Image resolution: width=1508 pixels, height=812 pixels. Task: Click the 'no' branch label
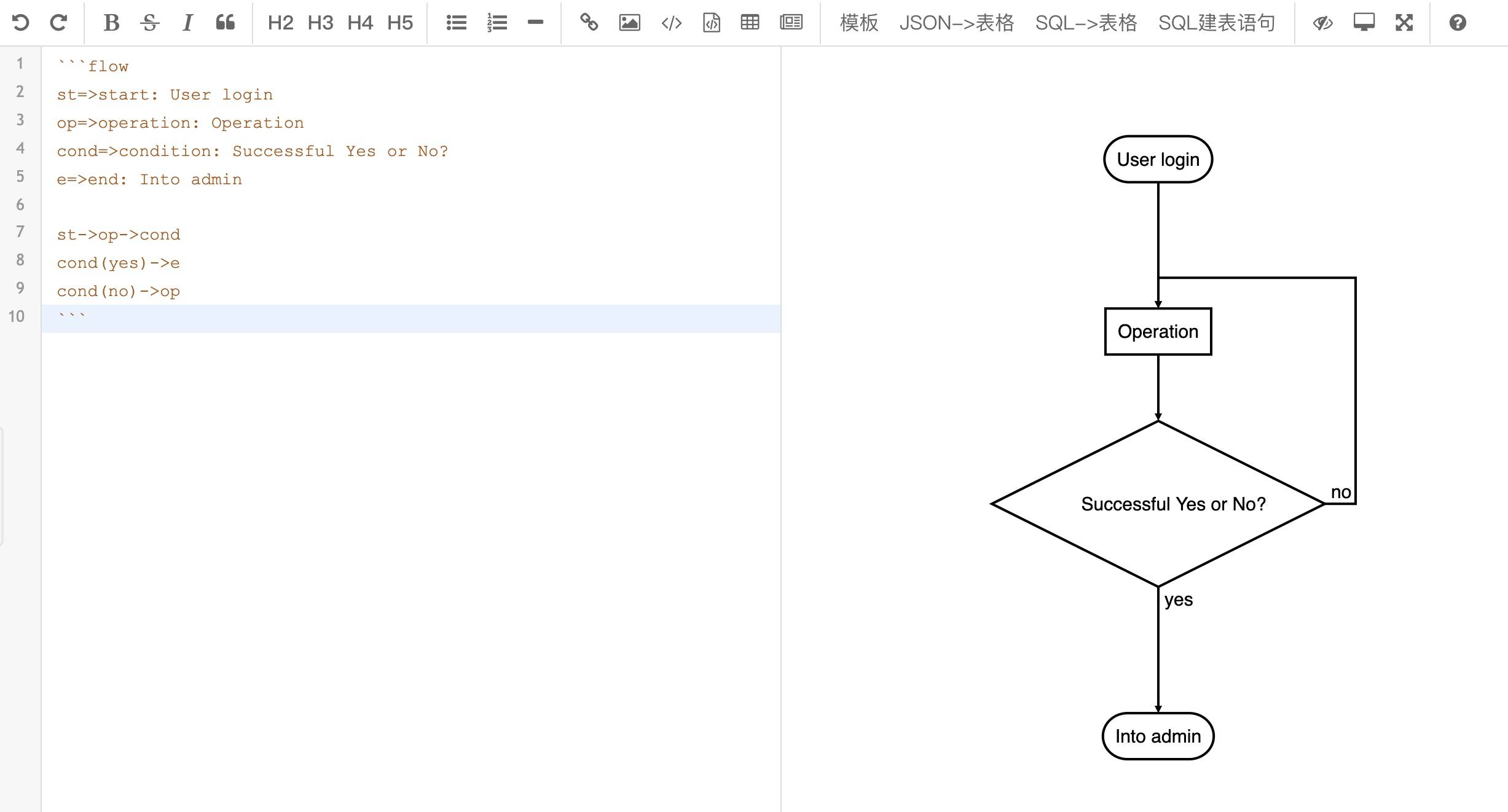[1341, 492]
